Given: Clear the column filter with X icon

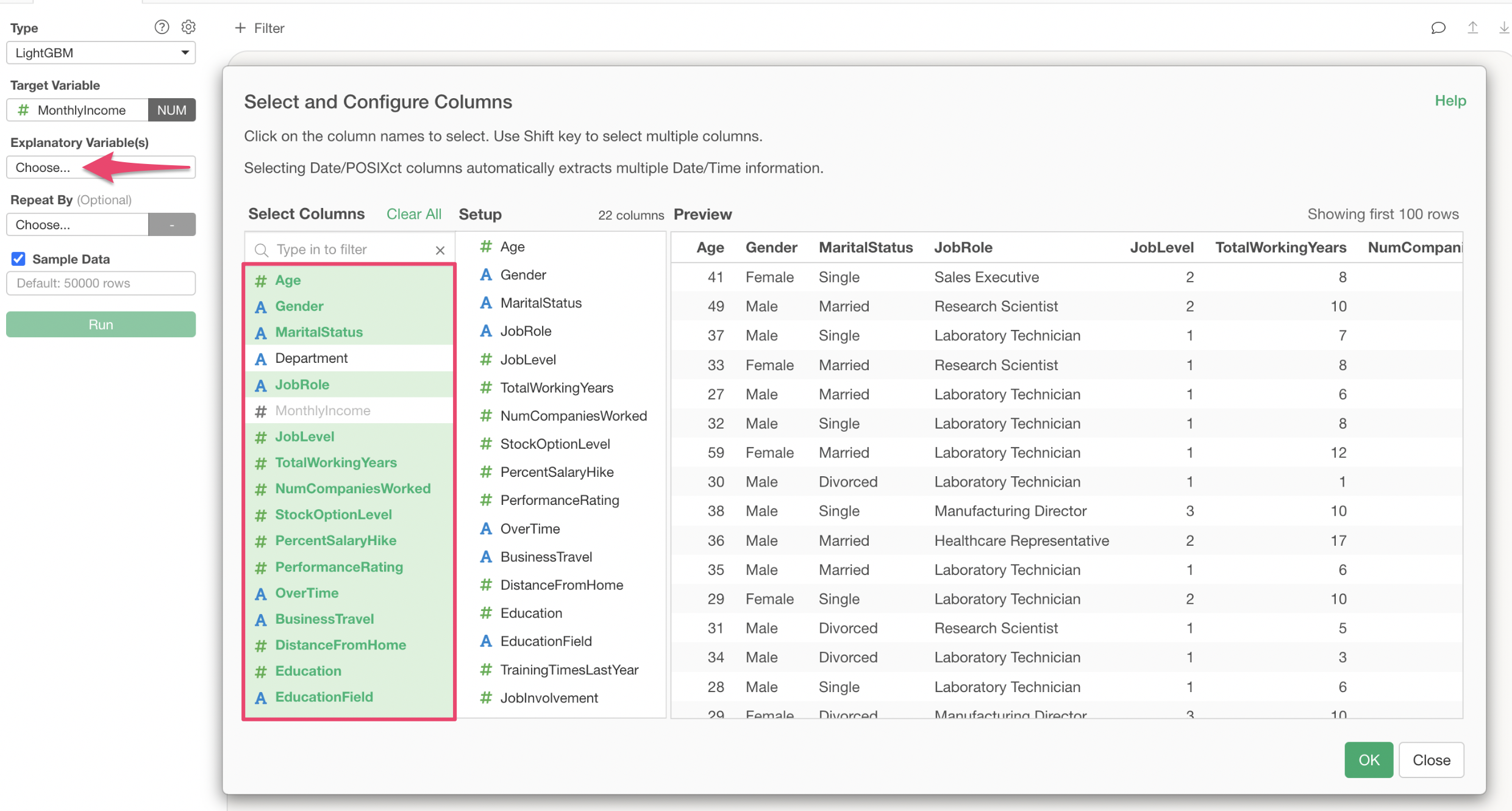Looking at the screenshot, I should tap(440, 250).
